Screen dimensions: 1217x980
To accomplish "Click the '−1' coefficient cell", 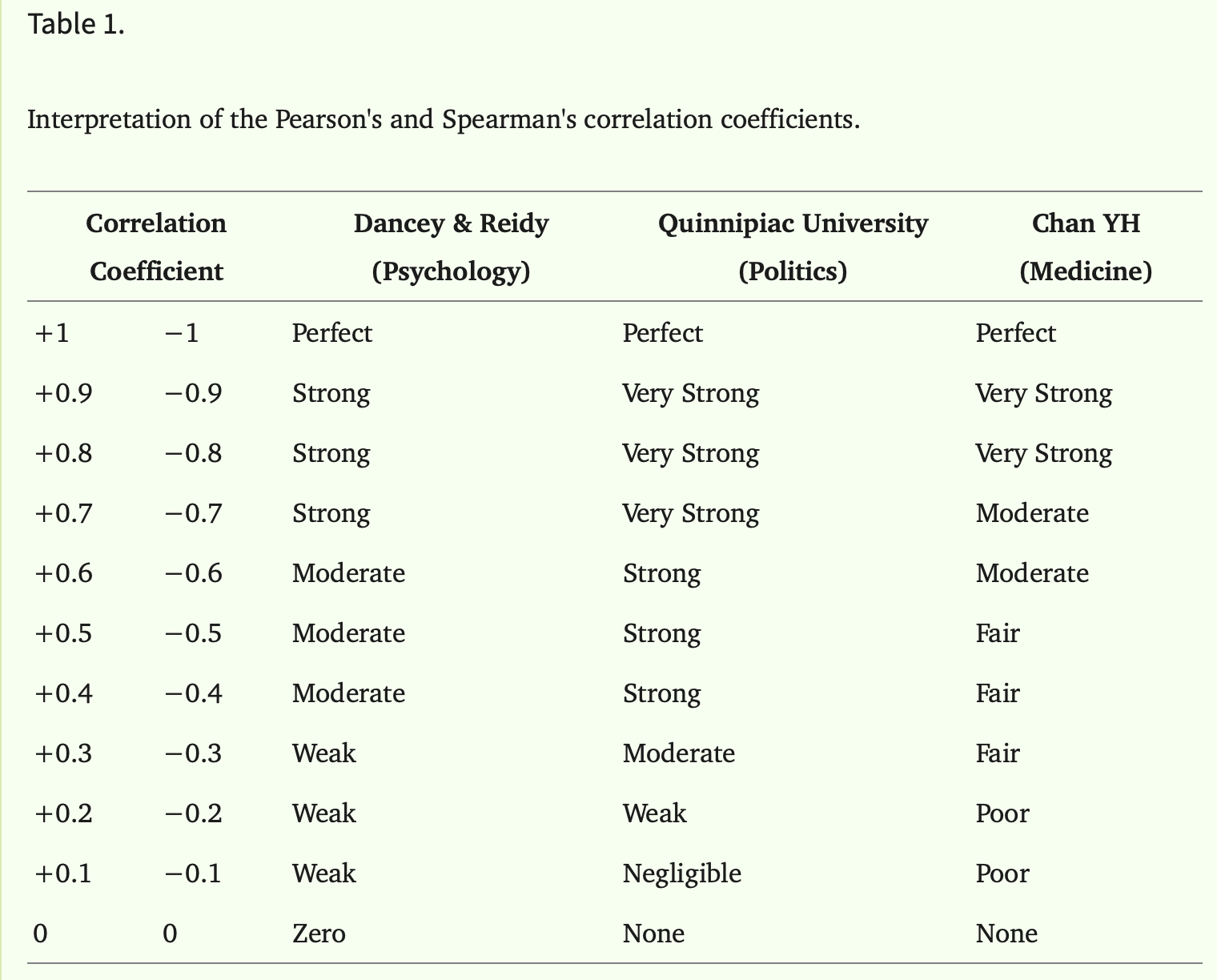I will pyautogui.click(x=182, y=333).
